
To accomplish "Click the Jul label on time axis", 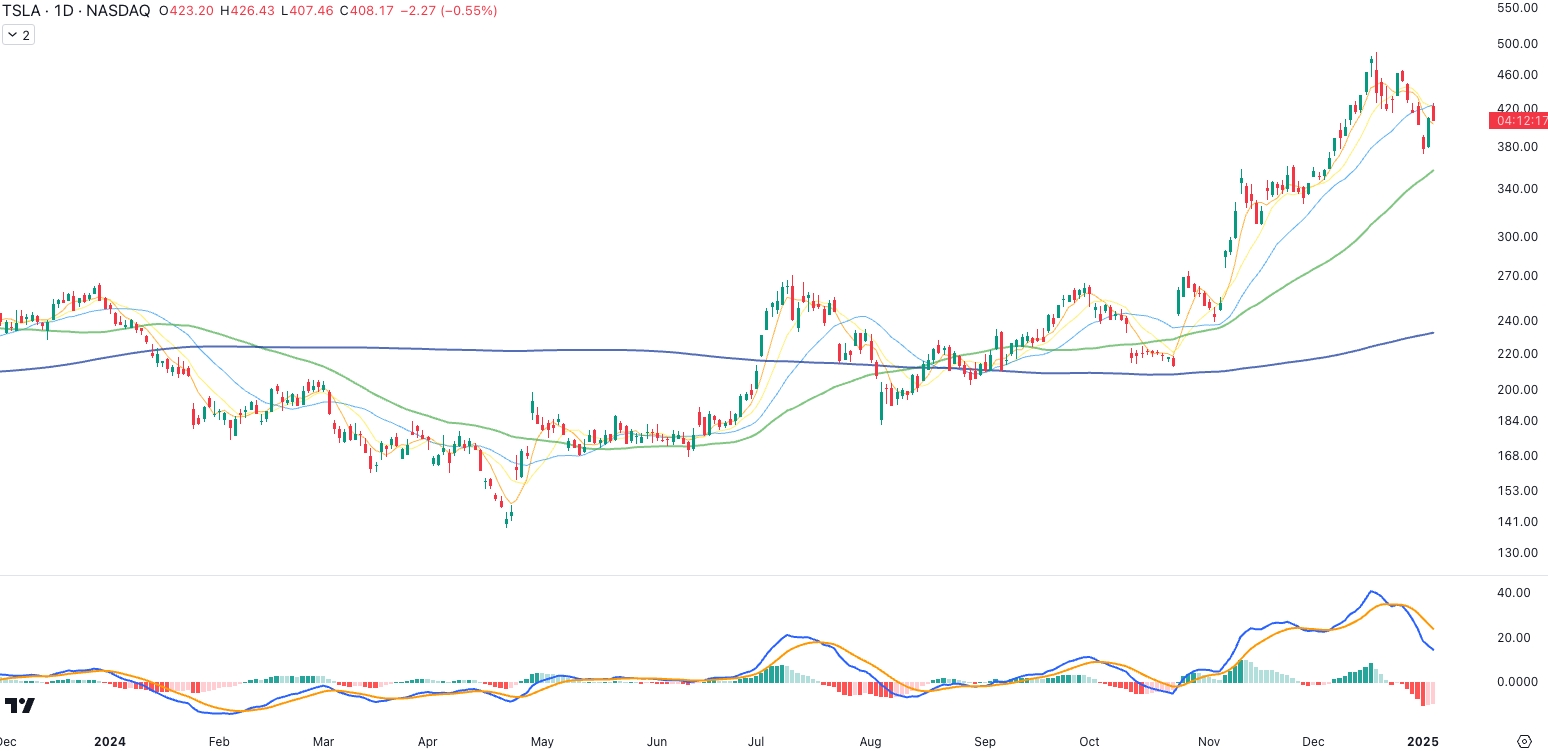I will [x=756, y=742].
